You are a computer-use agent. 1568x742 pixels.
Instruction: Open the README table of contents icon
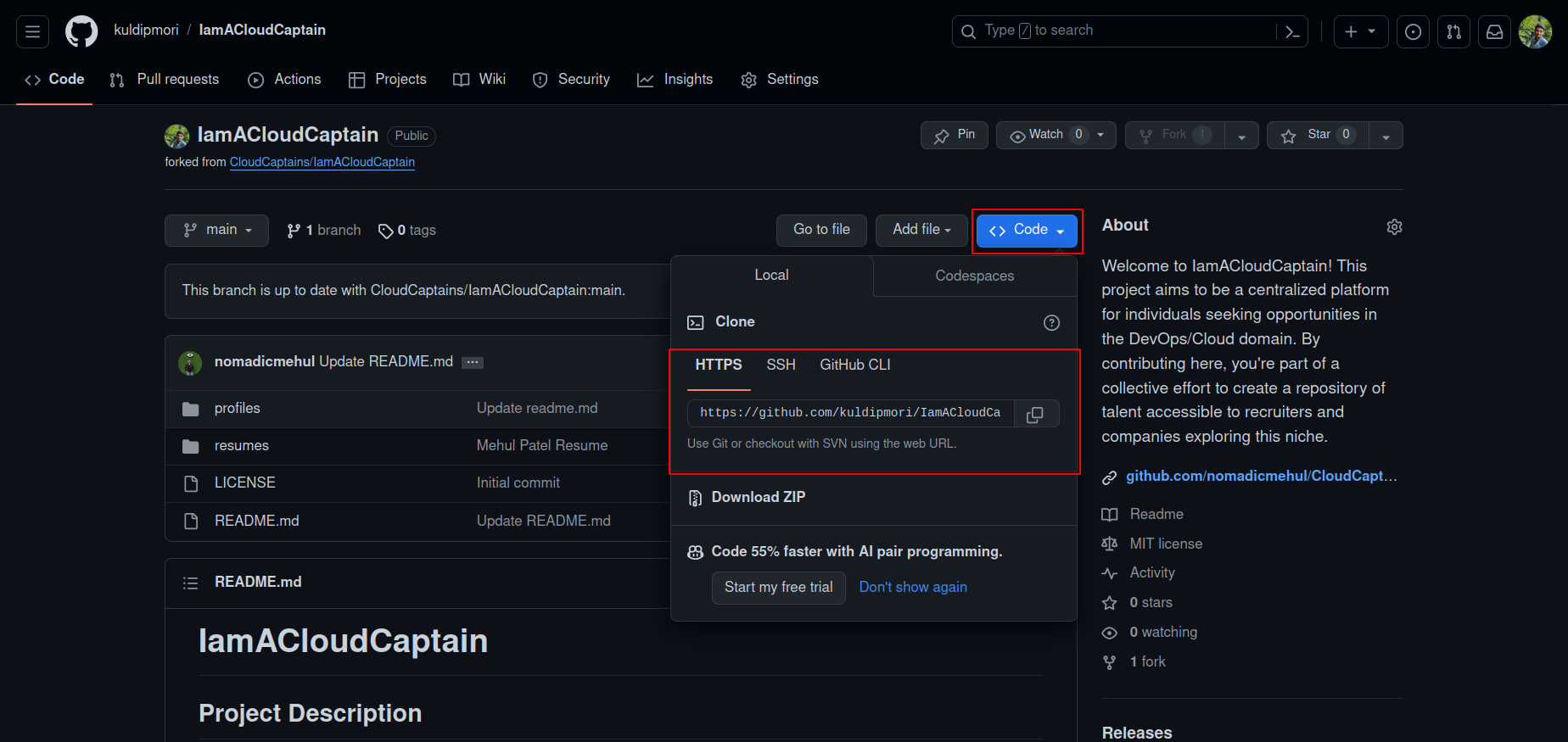click(191, 583)
